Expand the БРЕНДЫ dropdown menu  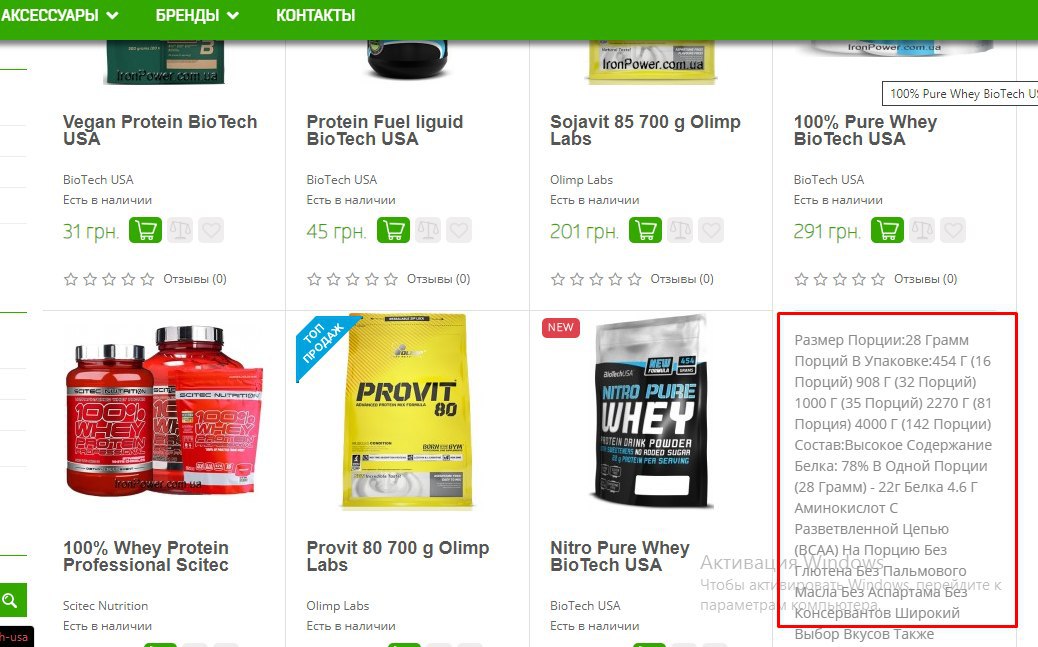pos(197,15)
